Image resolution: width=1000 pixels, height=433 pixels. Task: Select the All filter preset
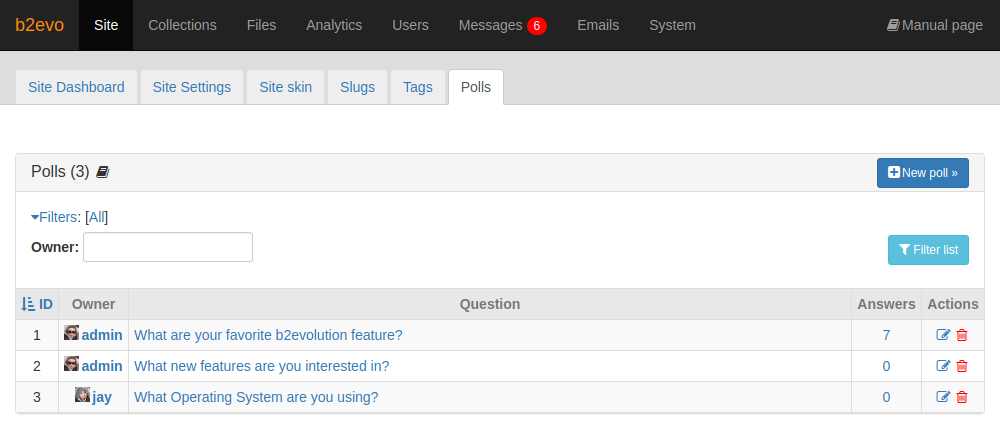click(x=96, y=217)
